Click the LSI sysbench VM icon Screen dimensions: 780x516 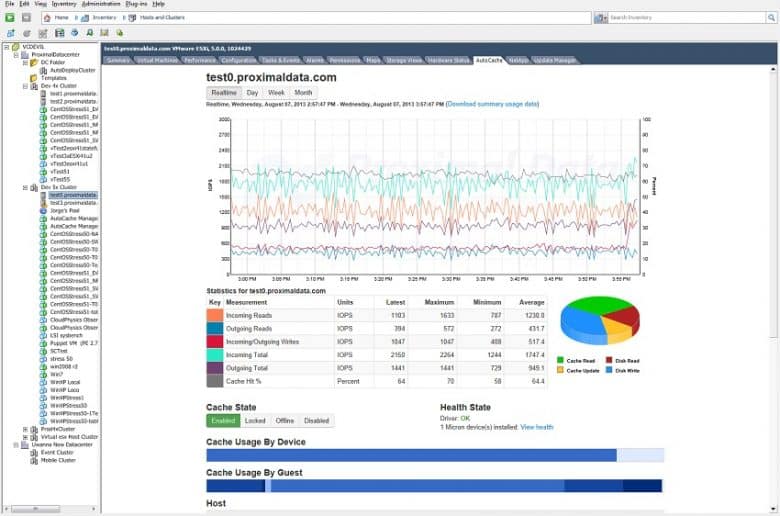click(x=43, y=335)
